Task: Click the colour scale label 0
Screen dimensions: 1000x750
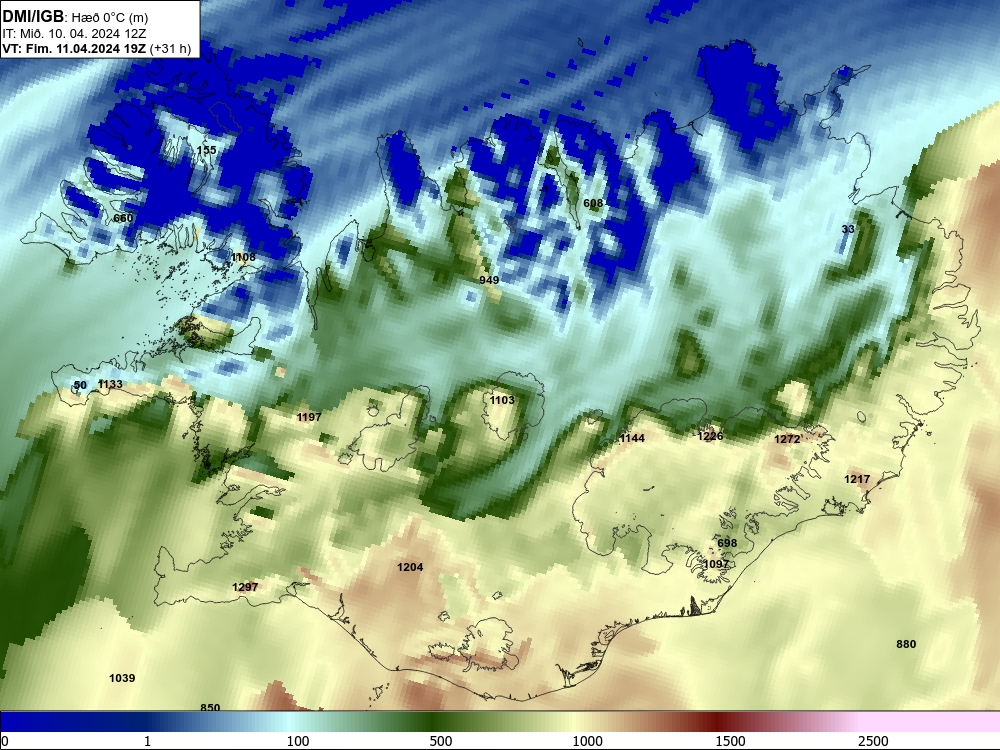Action: point(5,741)
